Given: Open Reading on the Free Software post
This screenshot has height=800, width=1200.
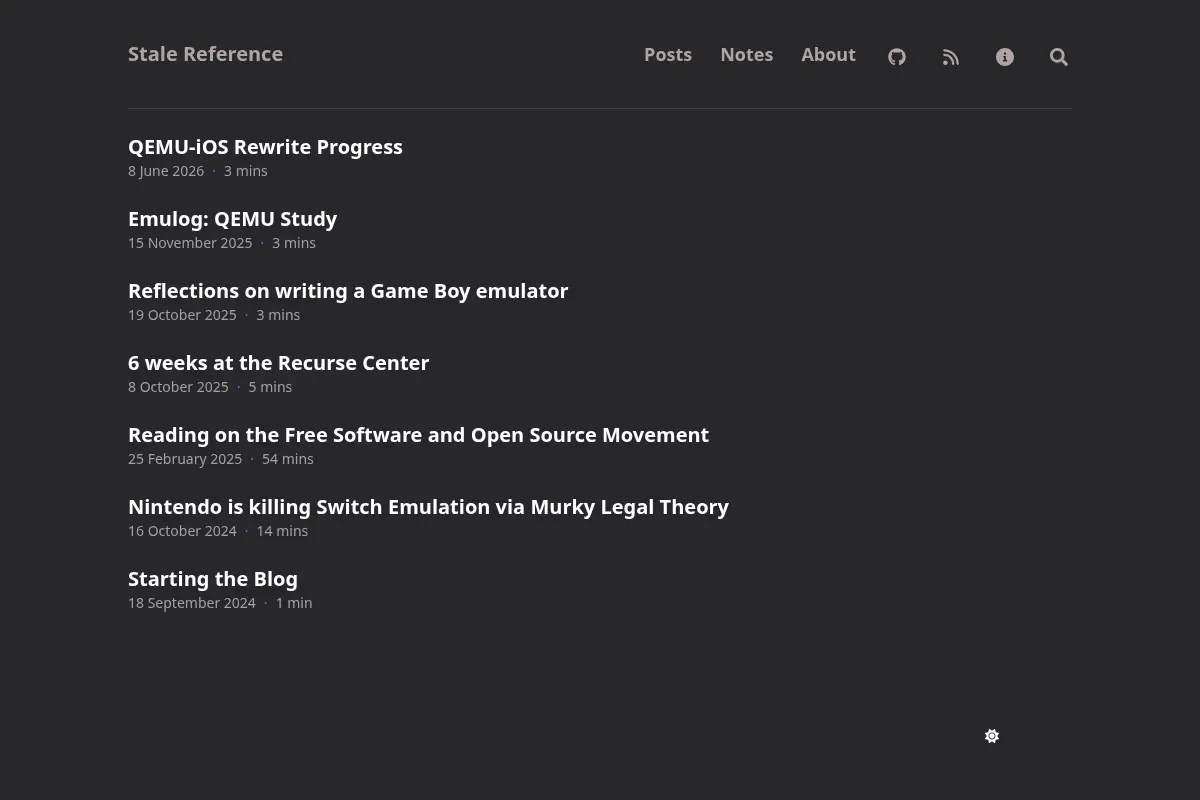Looking at the screenshot, I should (x=418, y=435).
